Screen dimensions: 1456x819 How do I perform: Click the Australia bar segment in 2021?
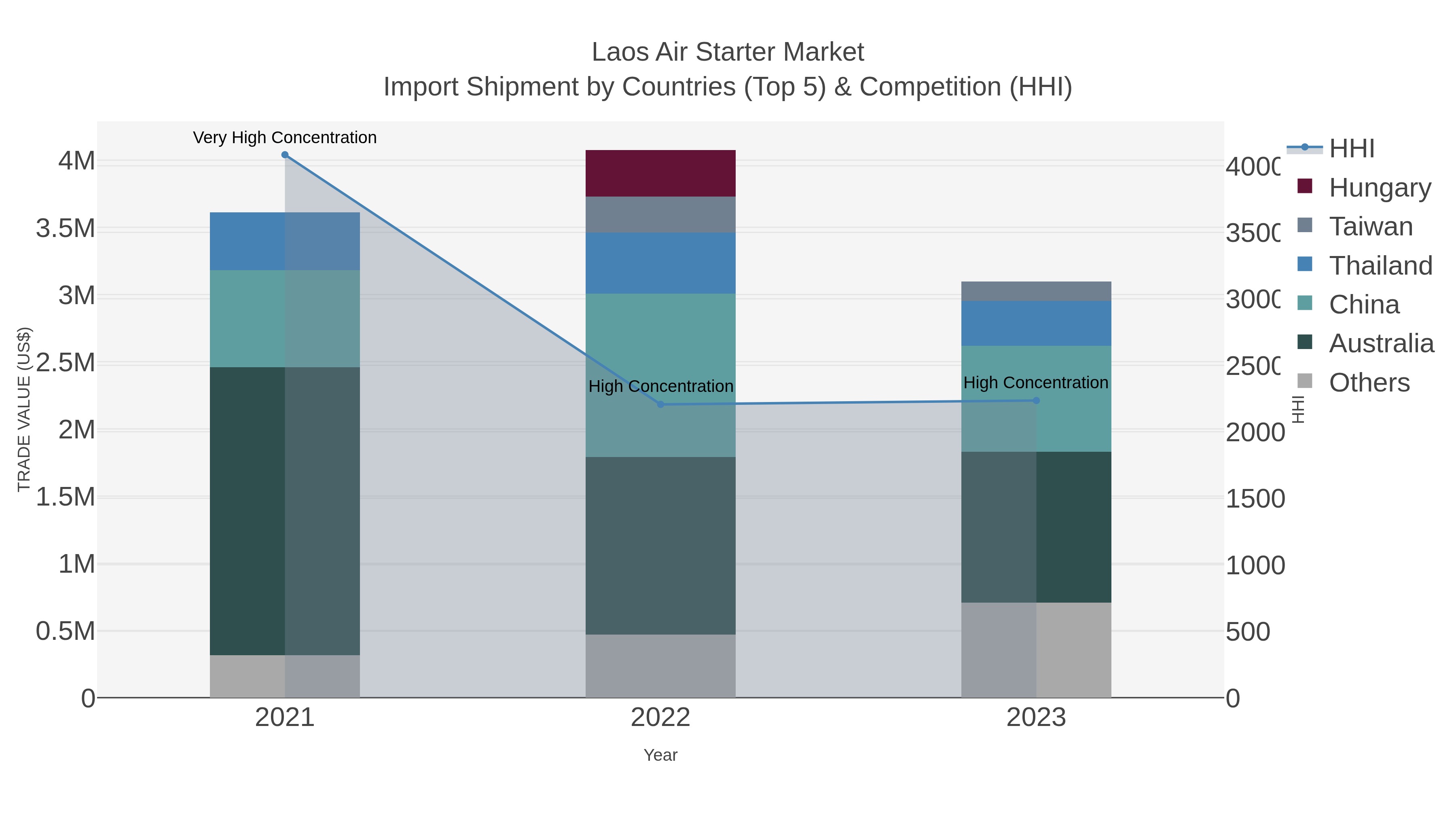pyautogui.click(x=285, y=512)
